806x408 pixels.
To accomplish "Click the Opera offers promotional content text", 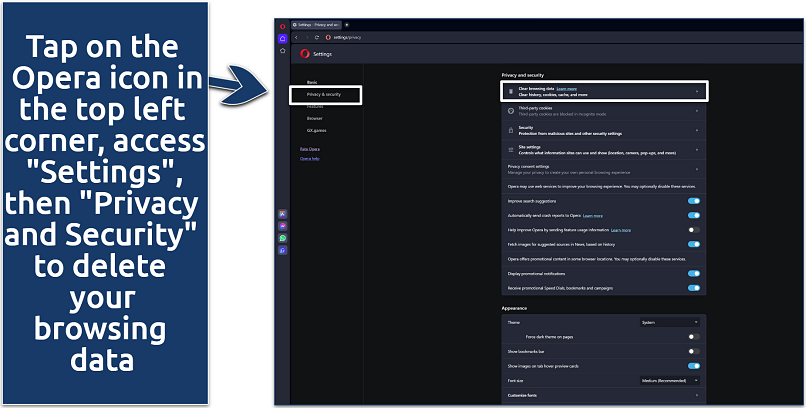I will (x=596, y=259).
